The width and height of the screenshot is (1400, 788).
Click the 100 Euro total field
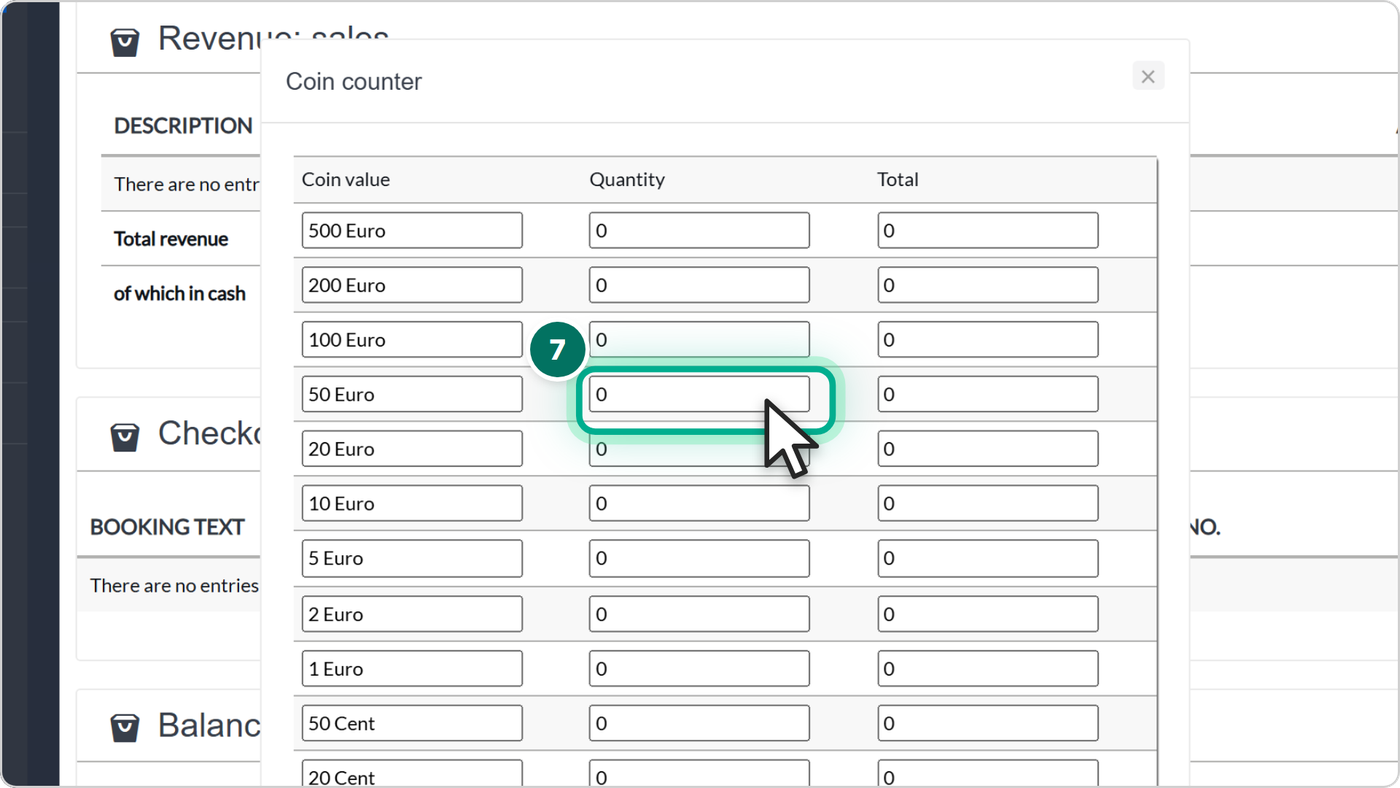(988, 340)
